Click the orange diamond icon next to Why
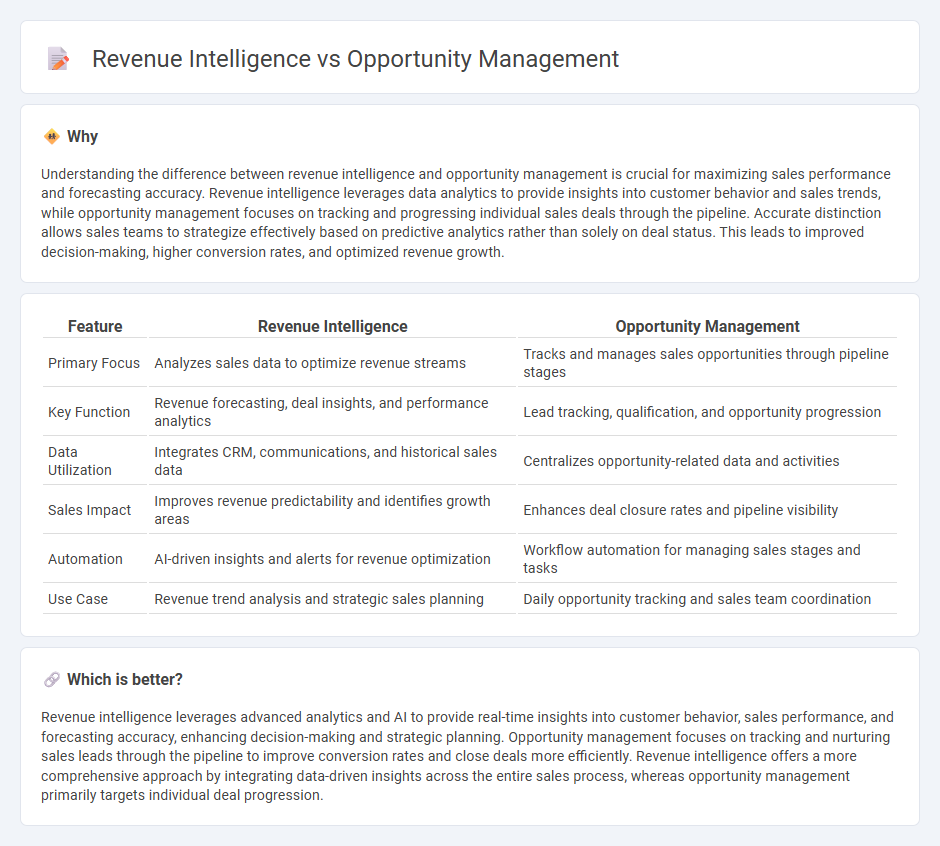This screenshot has width=940, height=846. click(x=52, y=137)
